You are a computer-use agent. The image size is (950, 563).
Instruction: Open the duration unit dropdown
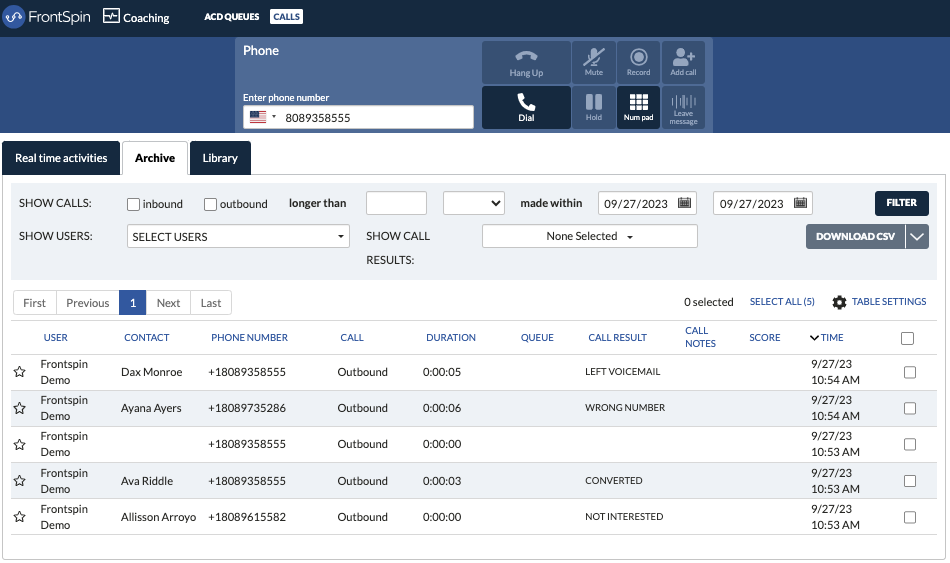coord(474,203)
